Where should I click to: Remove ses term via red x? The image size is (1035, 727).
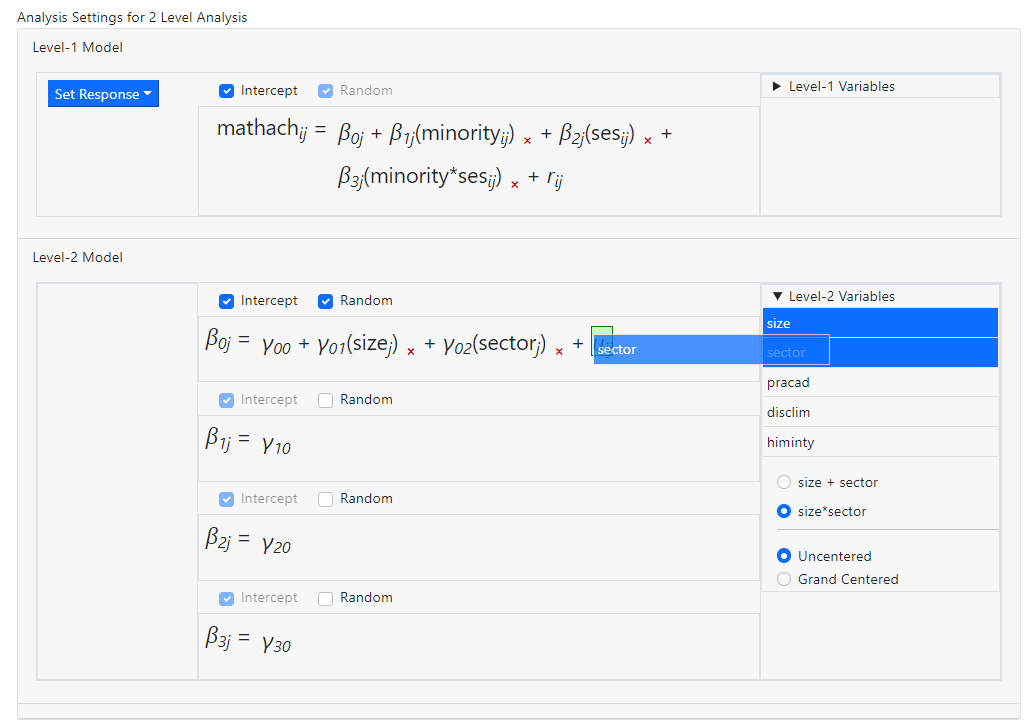648,142
